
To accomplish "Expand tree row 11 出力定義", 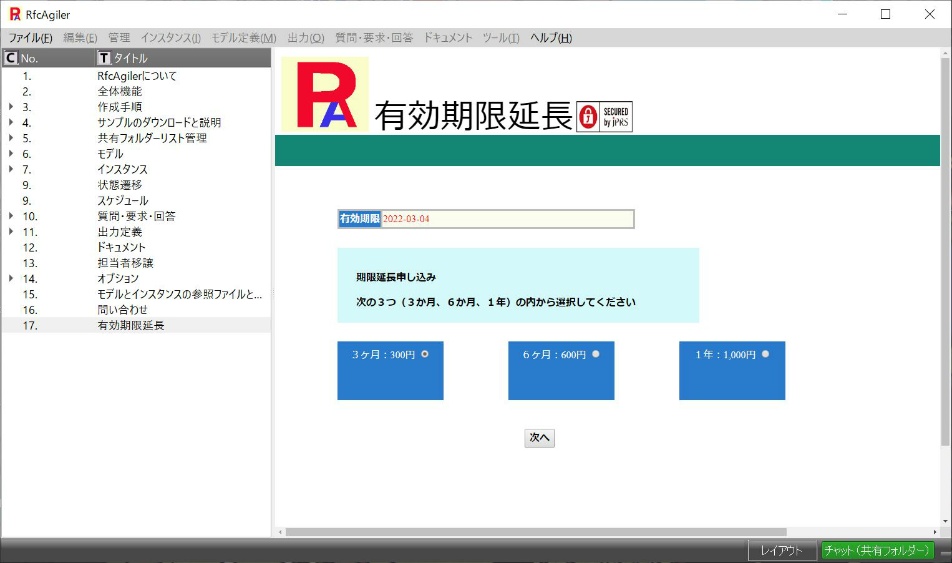I will pos(11,231).
